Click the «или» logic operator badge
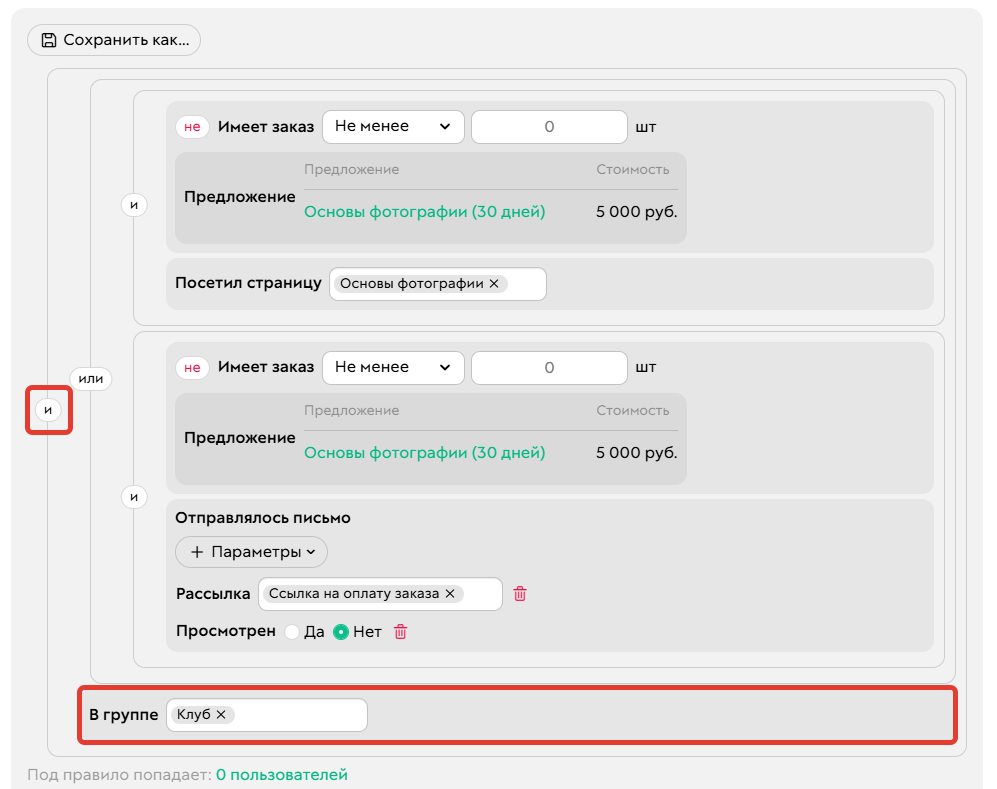This screenshot has height=789, width=997. coord(91,379)
